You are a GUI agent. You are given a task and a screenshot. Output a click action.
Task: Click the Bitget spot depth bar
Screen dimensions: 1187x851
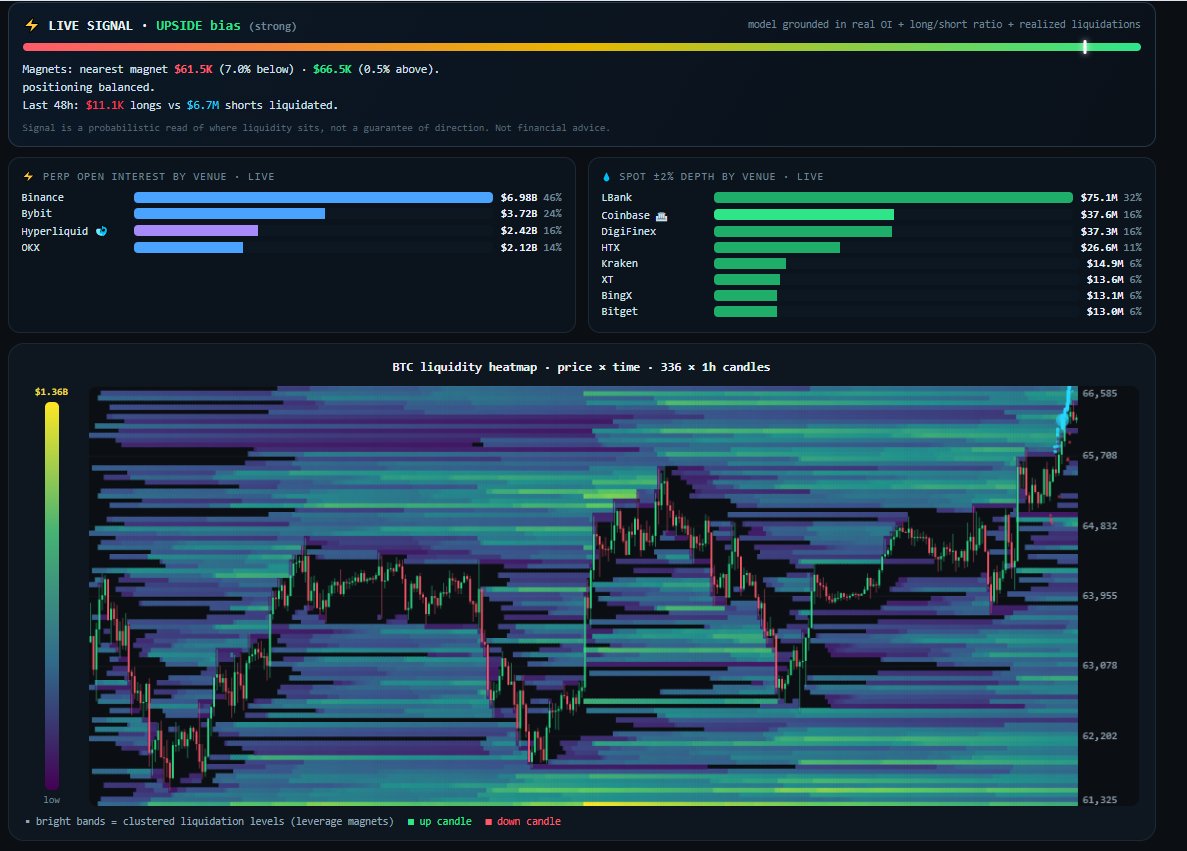coord(745,311)
